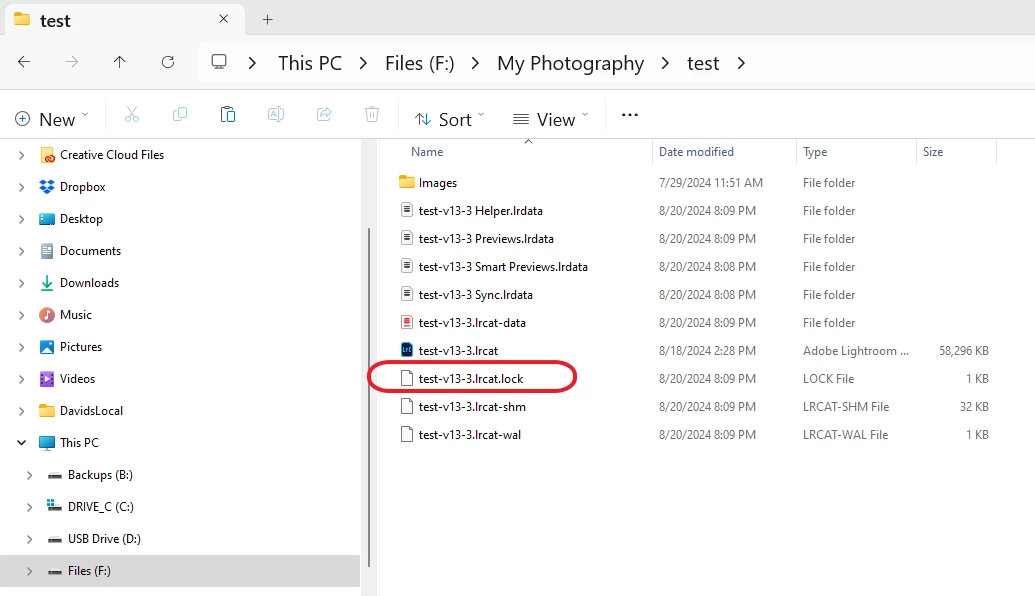
Task: Click the PC monitor icon in address bar
Action: click(x=218, y=62)
